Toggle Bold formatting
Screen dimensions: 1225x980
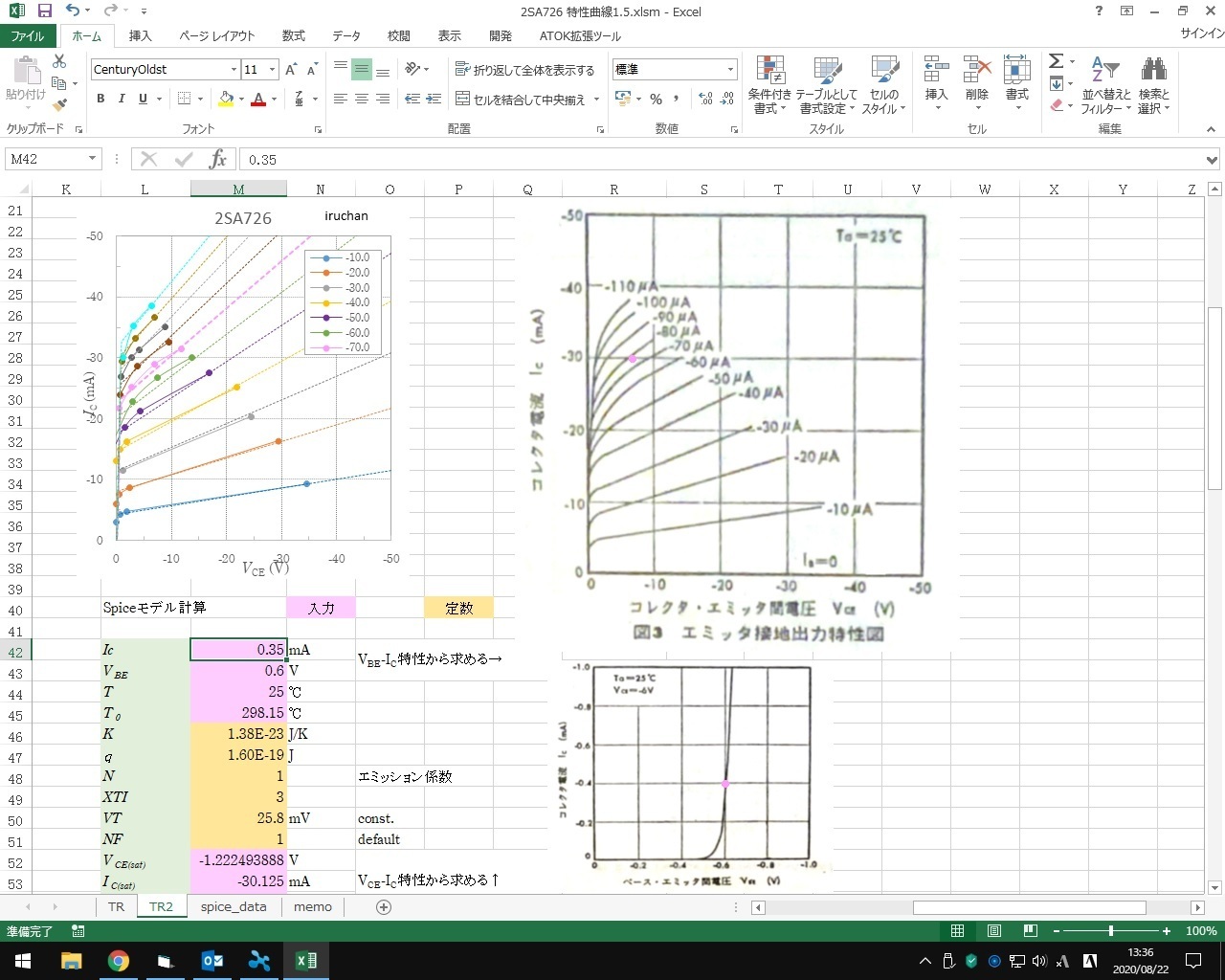tap(100, 99)
